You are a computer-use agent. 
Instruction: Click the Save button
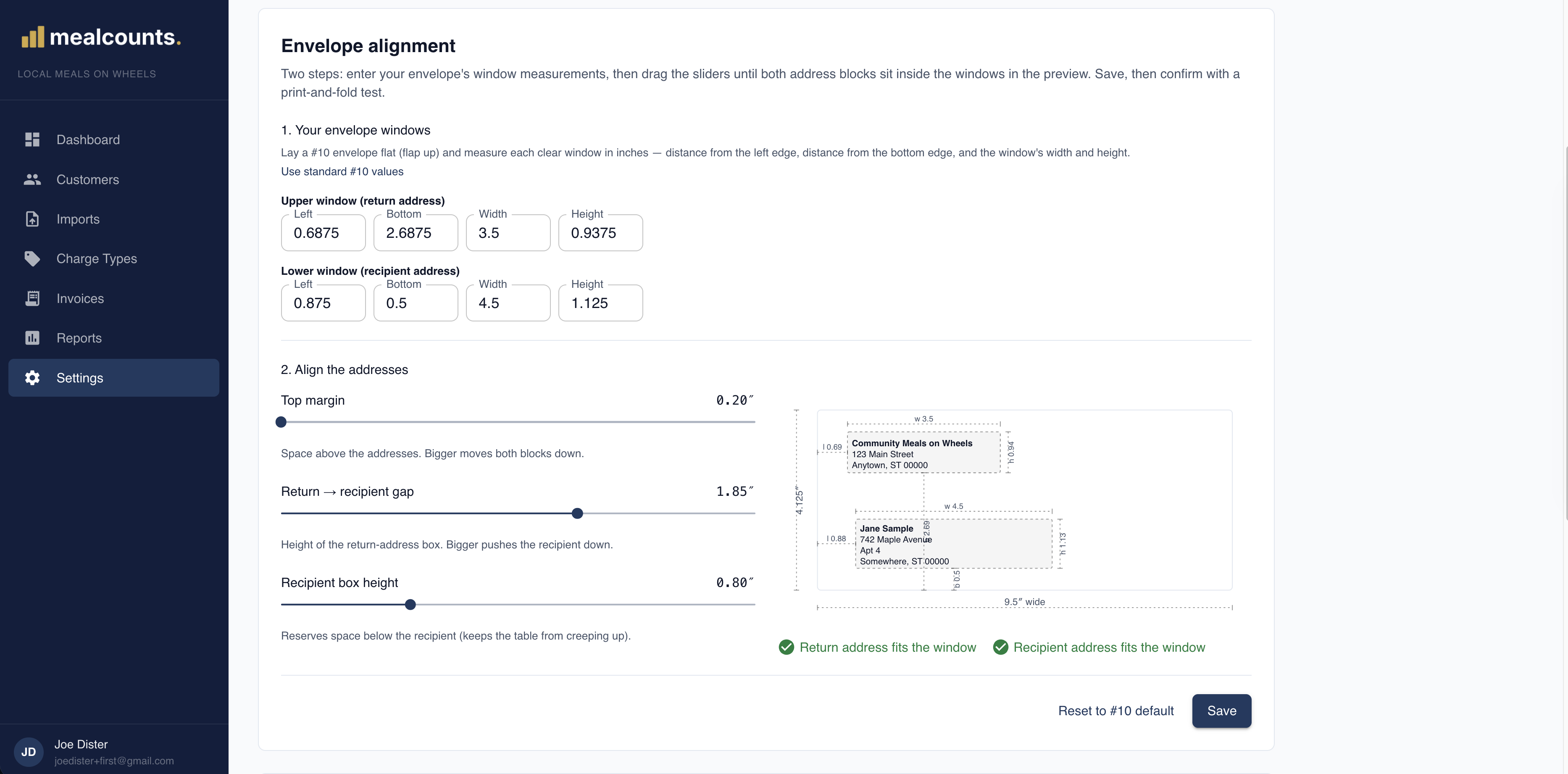click(1221, 711)
